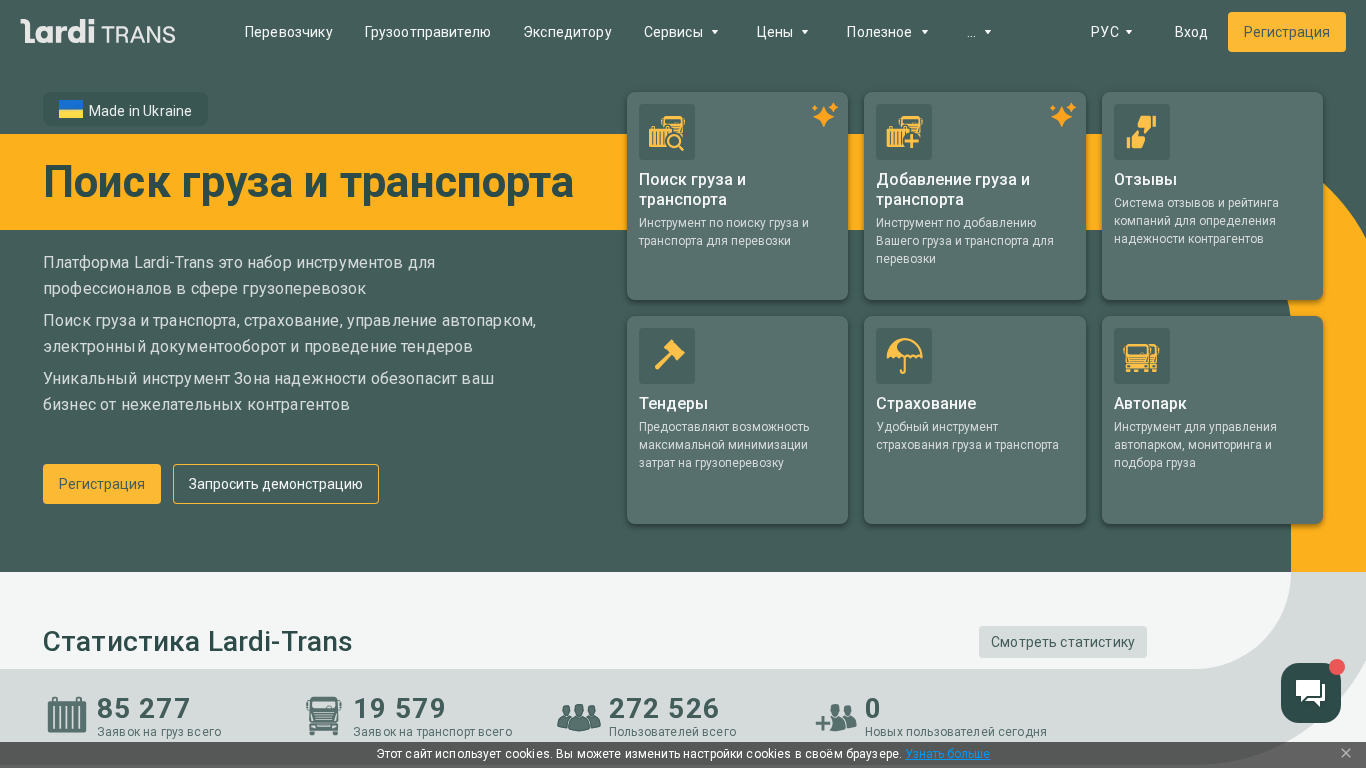Click the Вход login link
Viewport: 1366px width, 768px height.
(1190, 32)
